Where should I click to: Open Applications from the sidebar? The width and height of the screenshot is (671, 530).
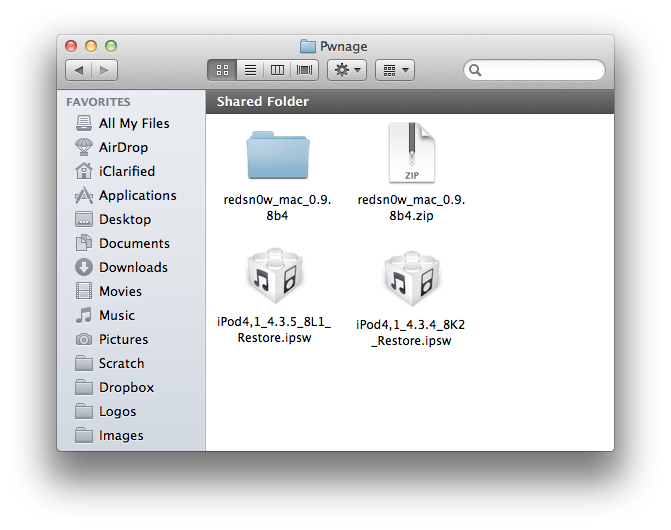point(137,195)
